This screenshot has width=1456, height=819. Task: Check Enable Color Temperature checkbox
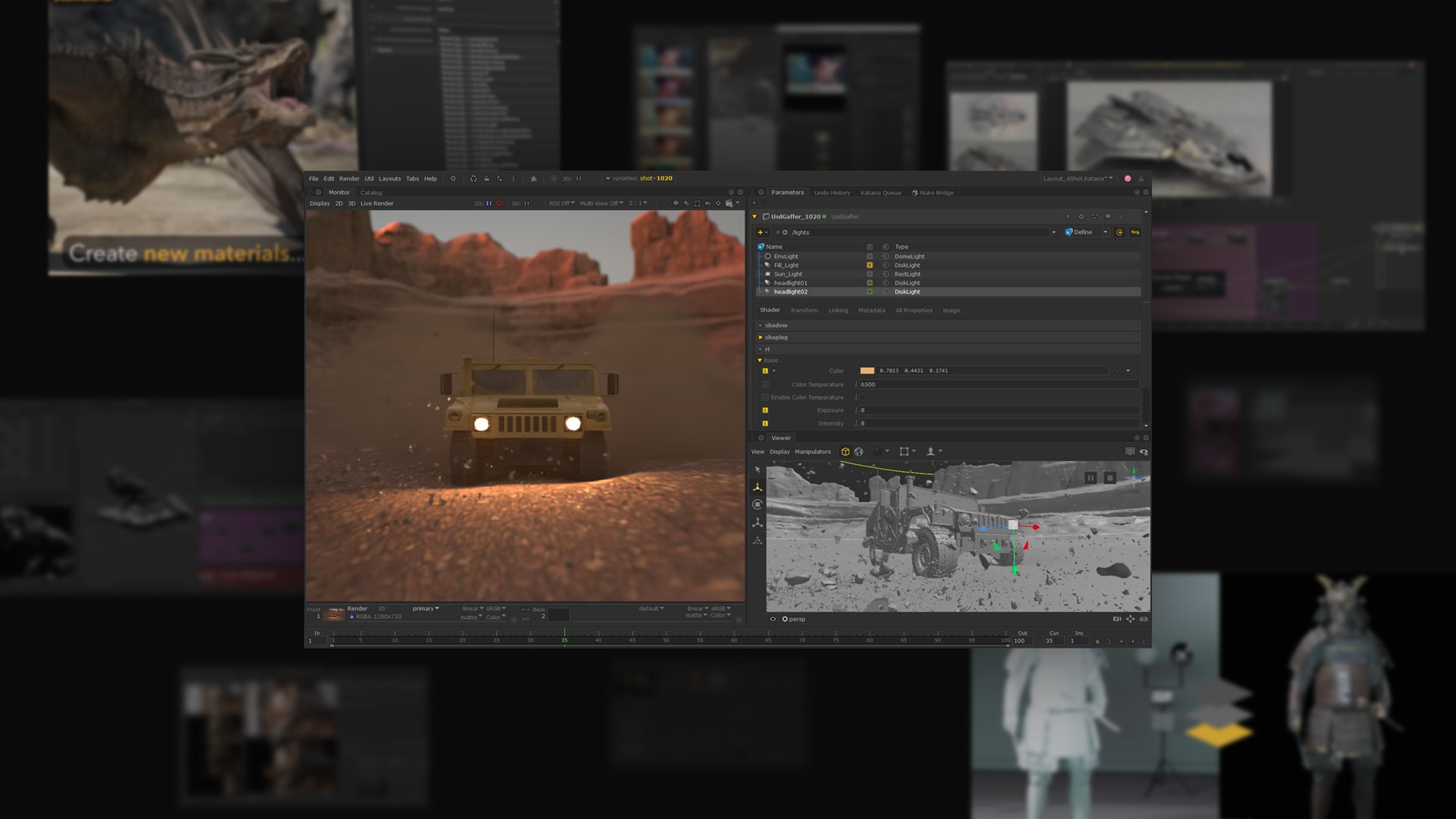[x=861, y=397]
